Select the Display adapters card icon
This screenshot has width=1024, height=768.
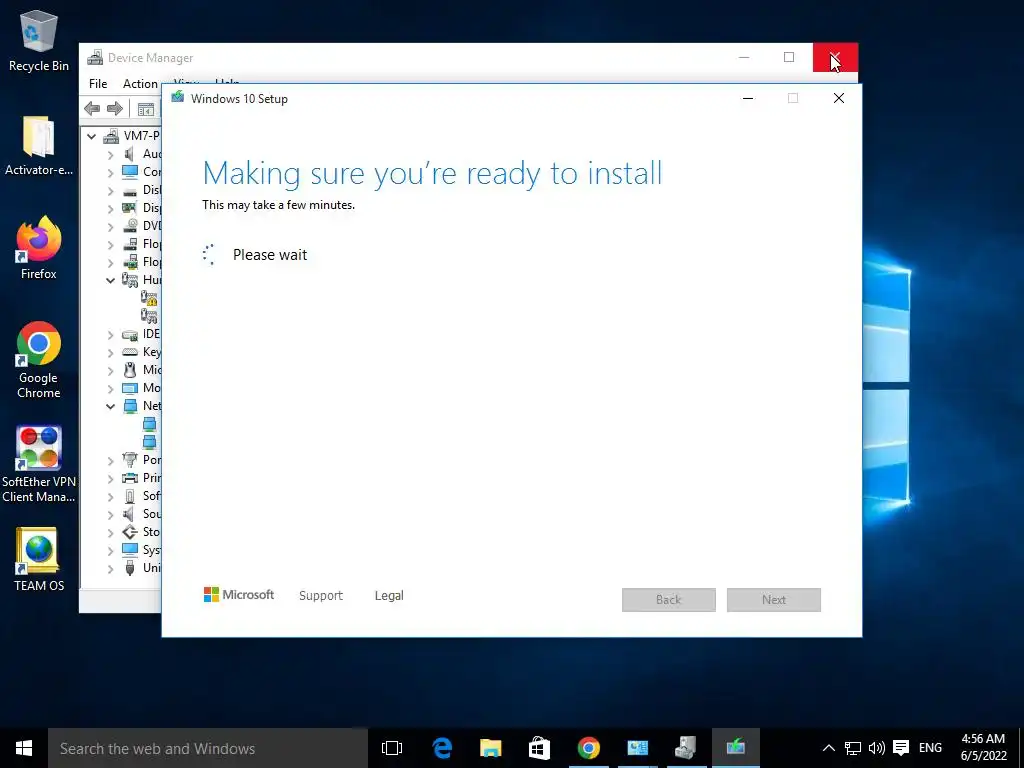(x=130, y=208)
